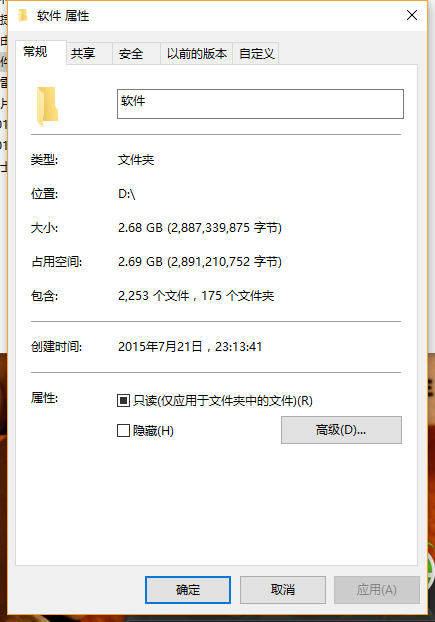Click the greyed-out 应用(A) button
435x622 pixels.
(377, 590)
